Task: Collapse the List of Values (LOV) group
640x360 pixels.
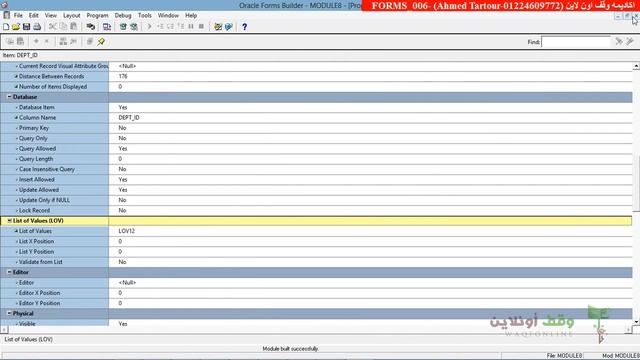Action: point(9,221)
